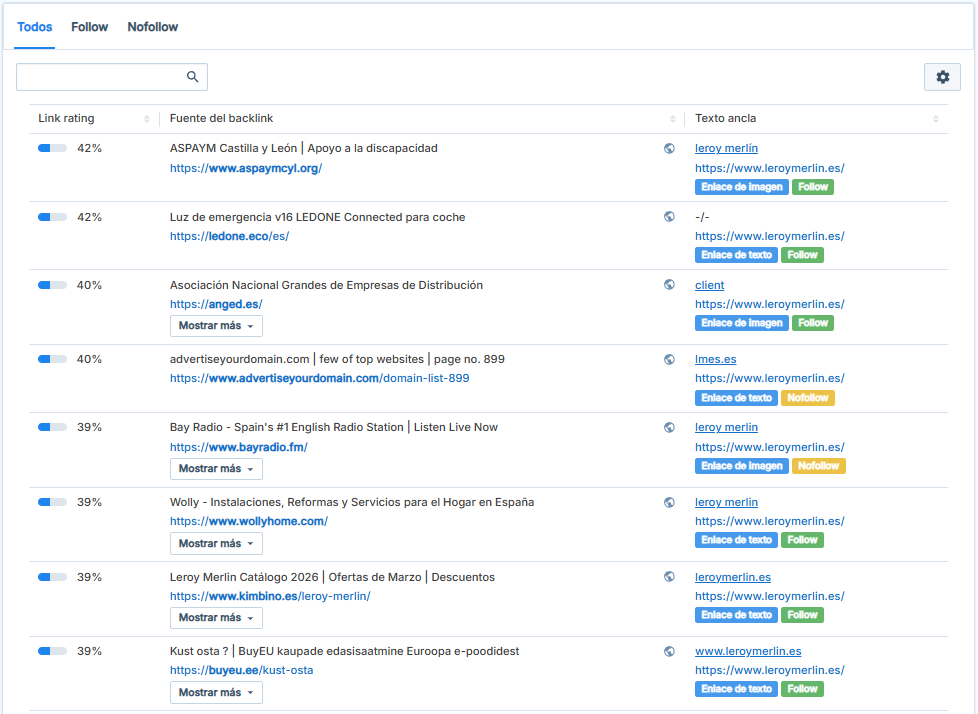Viewport: 978px width, 714px height.
Task: Click the globe icon on the ASPAYM row
Action: point(669,147)
